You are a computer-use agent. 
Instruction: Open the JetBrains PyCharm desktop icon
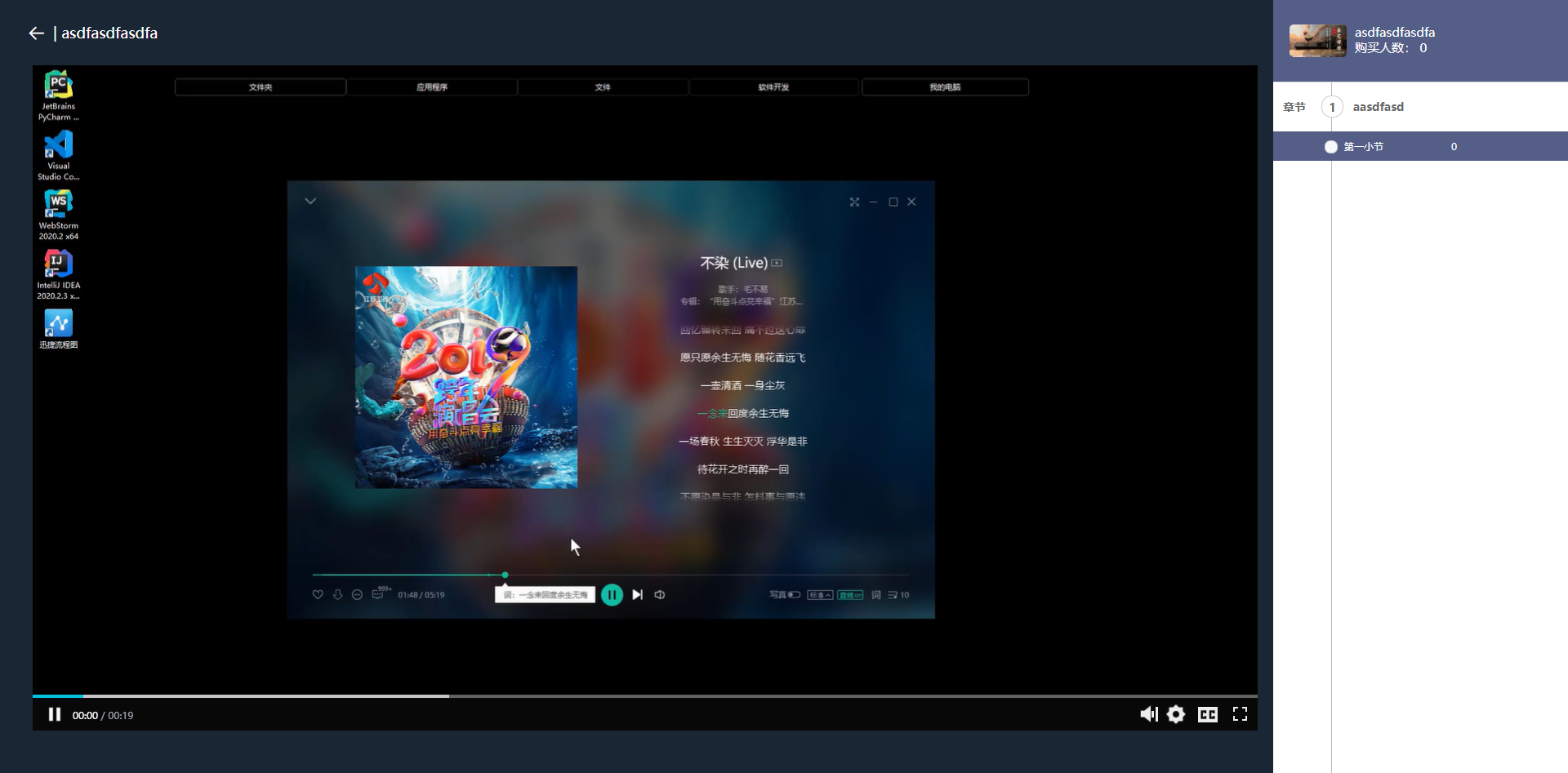[59, 96]
